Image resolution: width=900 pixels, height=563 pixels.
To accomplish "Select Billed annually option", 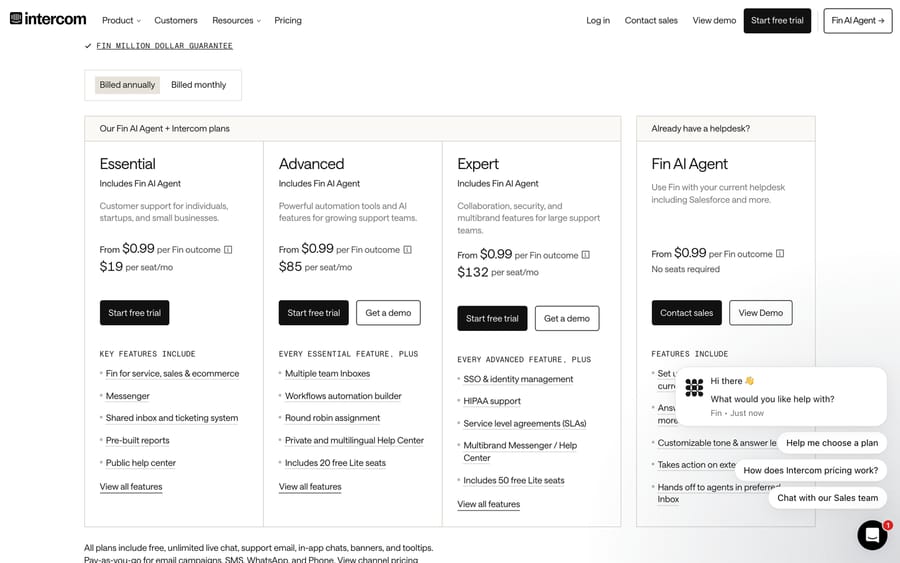I will coord(127,85).
